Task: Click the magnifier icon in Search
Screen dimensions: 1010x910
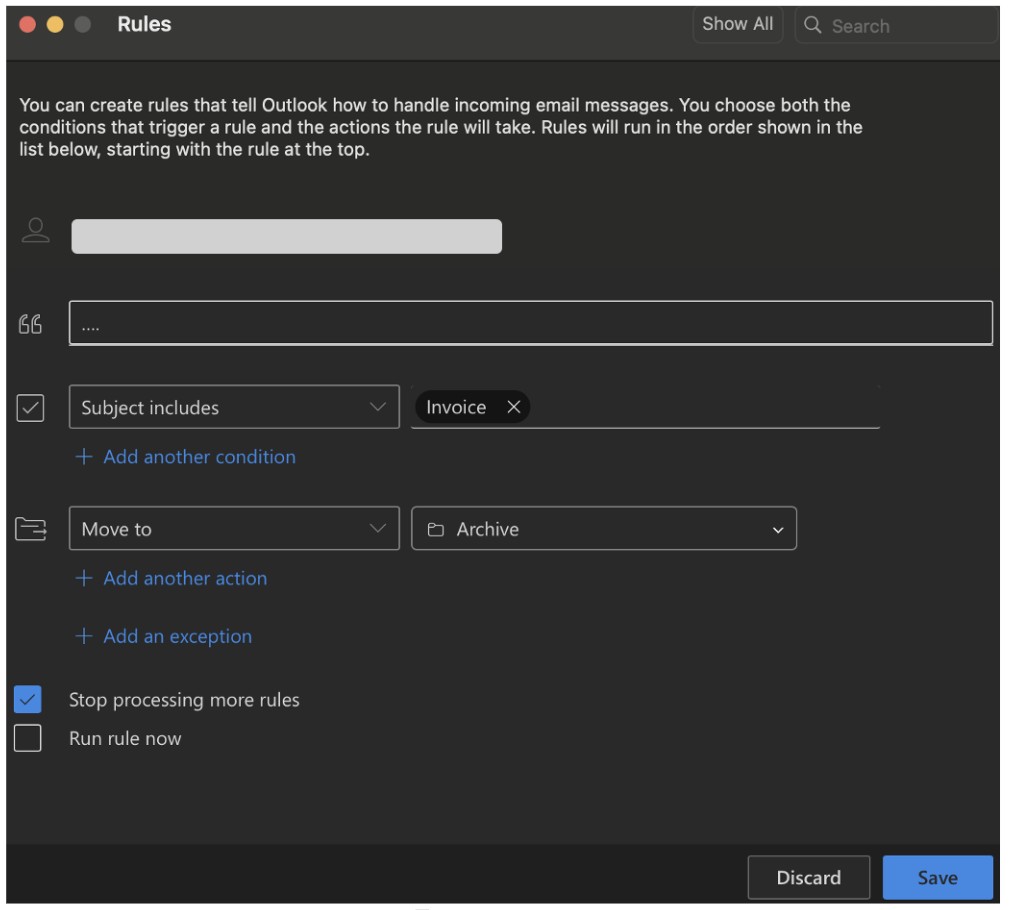Action: (813, 26)
